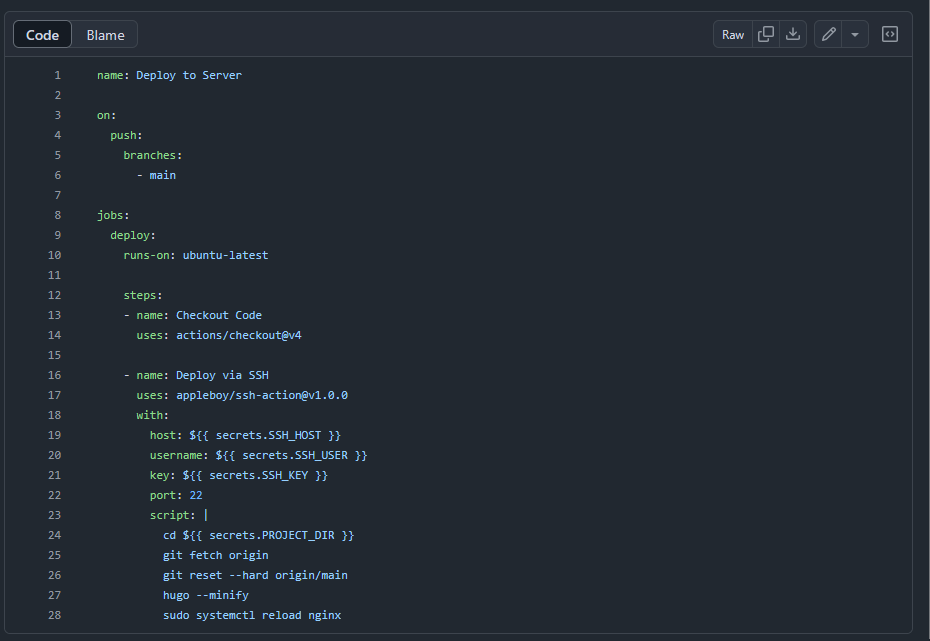Screen dimensions: 930x641
Task: Click the 'Checkout Code' step name
Action: pos(219,315)
